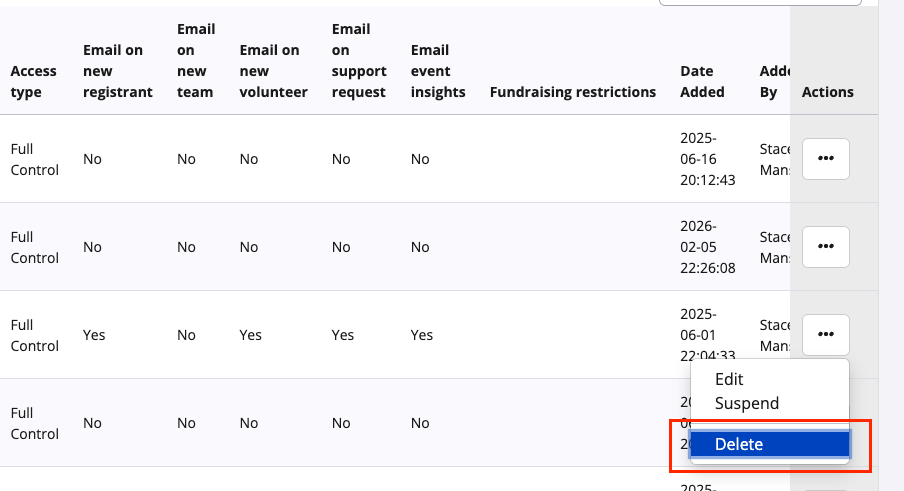The image size is (904, 491).
Task: Open actions menu for 2025-06-16 row
Action: tap(826, 158)
